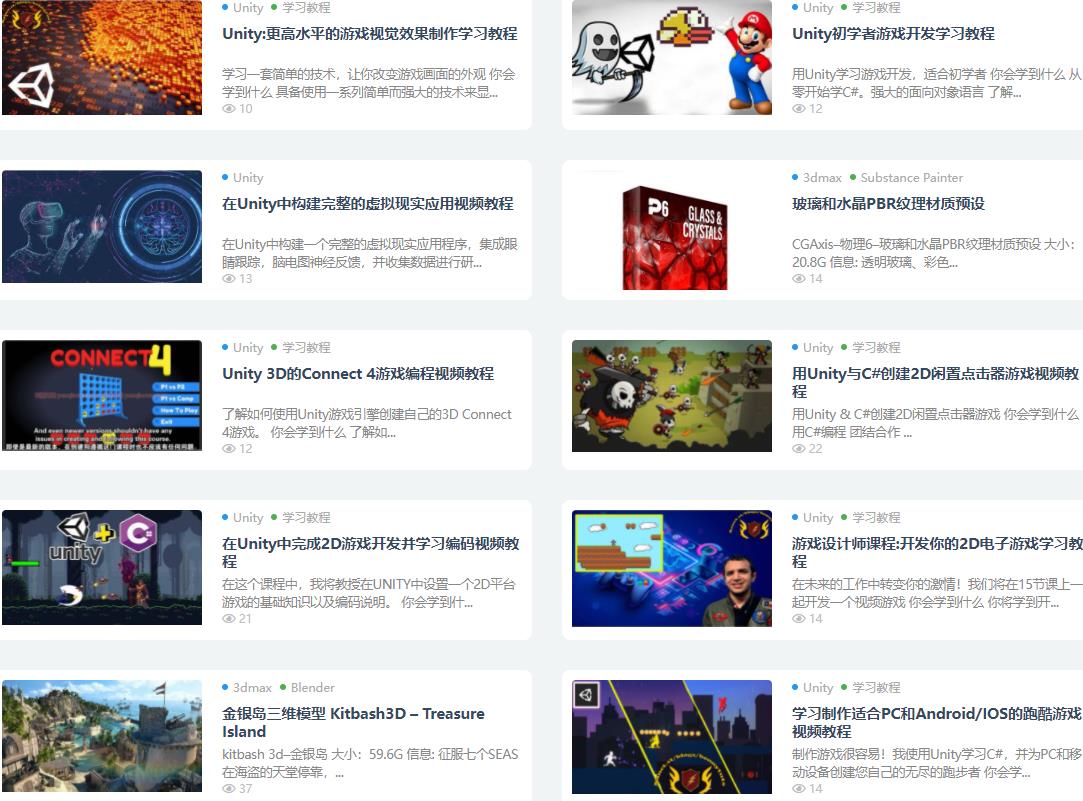
Task: Click views eye icon on game designer card
Action: click(x=798, y=619)
